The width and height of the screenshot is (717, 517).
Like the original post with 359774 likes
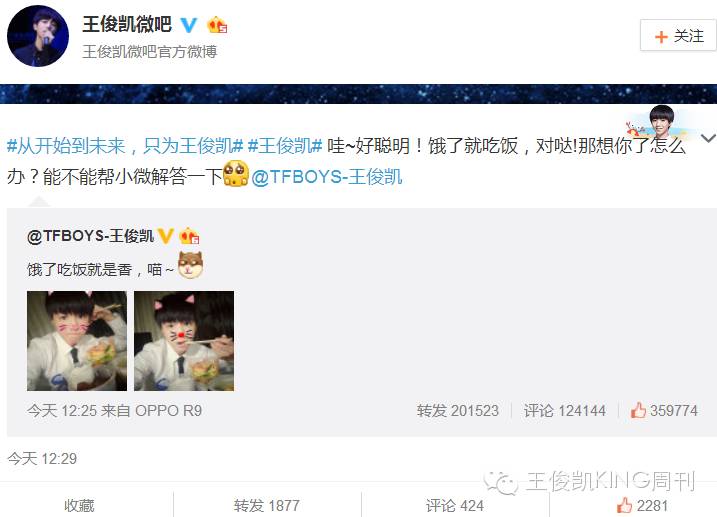click(664, 410)
